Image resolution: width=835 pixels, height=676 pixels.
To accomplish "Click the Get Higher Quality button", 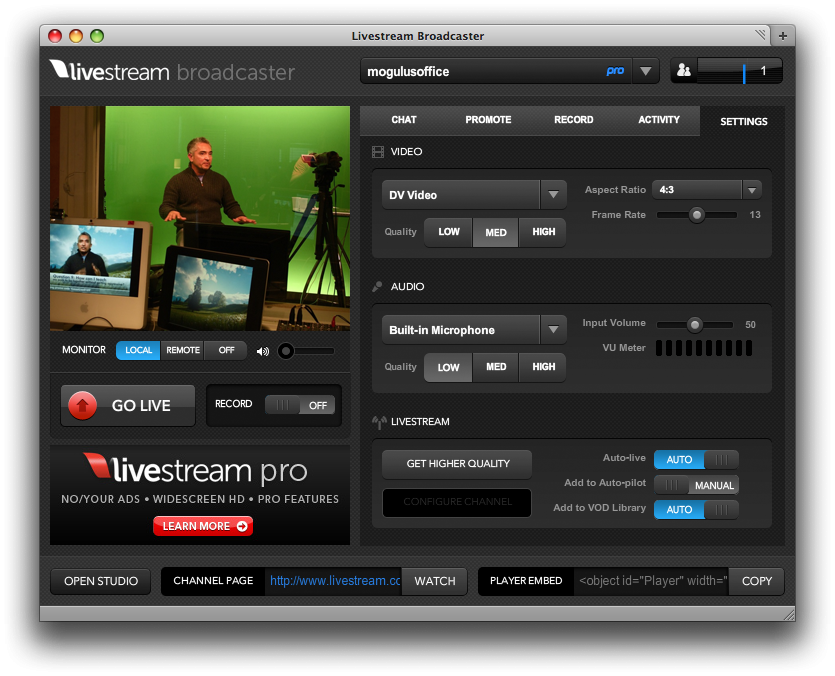I will coord(457,464).
